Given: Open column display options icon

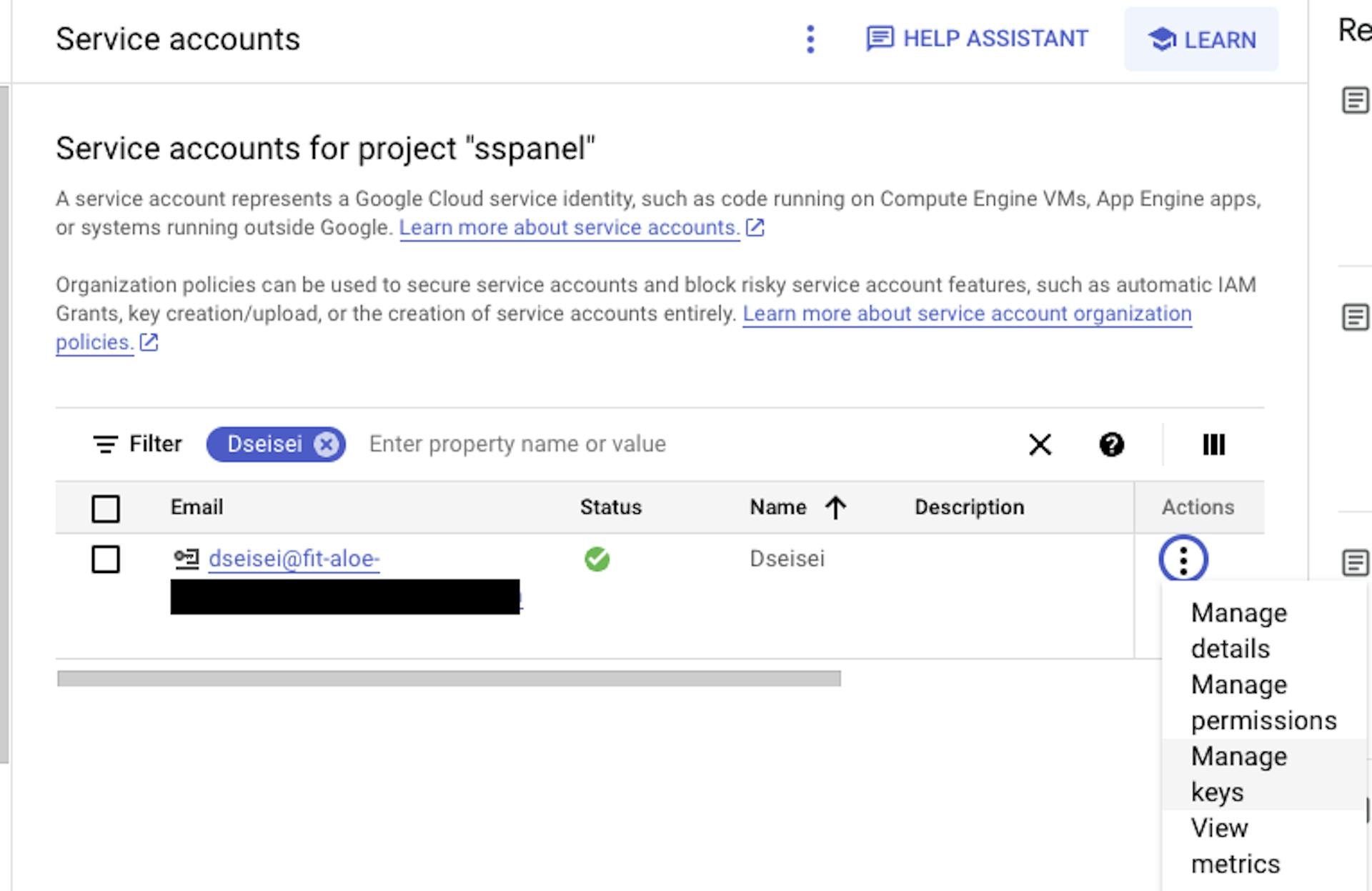Looking at the screenshot, I should 1213,444.
